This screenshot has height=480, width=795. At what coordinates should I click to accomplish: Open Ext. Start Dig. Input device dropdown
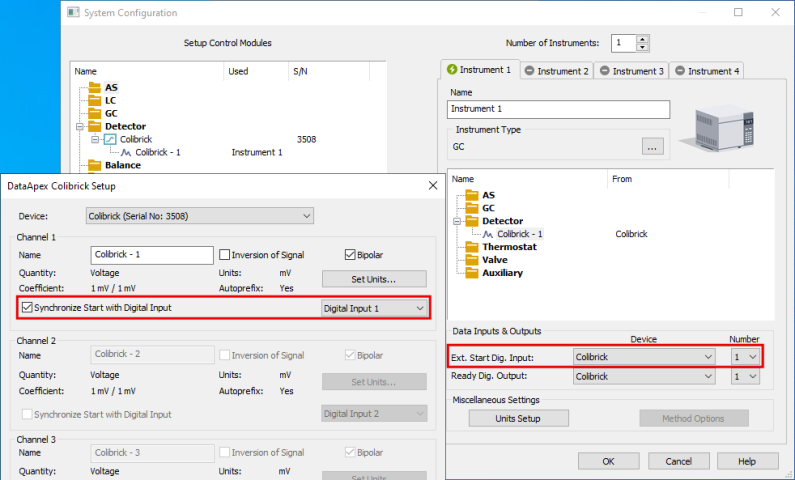[645, 356]
